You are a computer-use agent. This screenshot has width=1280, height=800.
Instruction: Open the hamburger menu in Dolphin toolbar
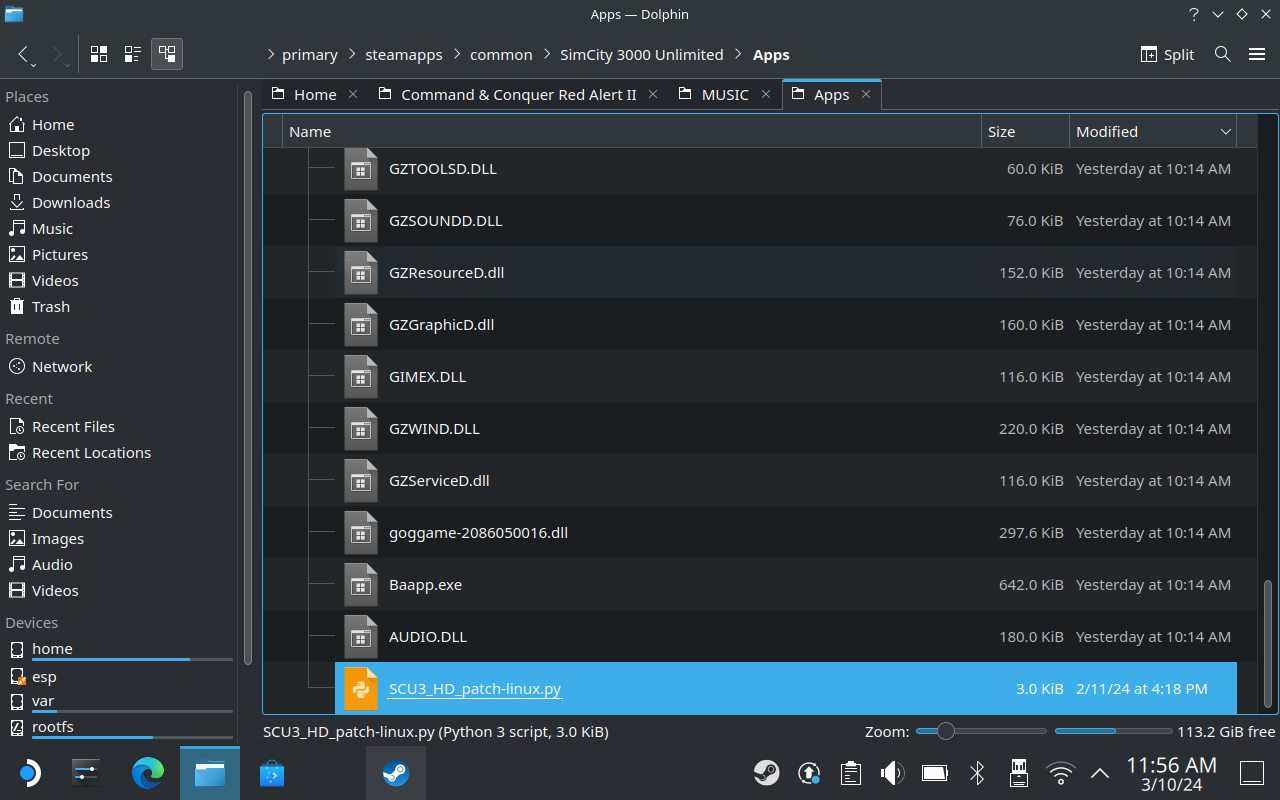point(1257,54)
